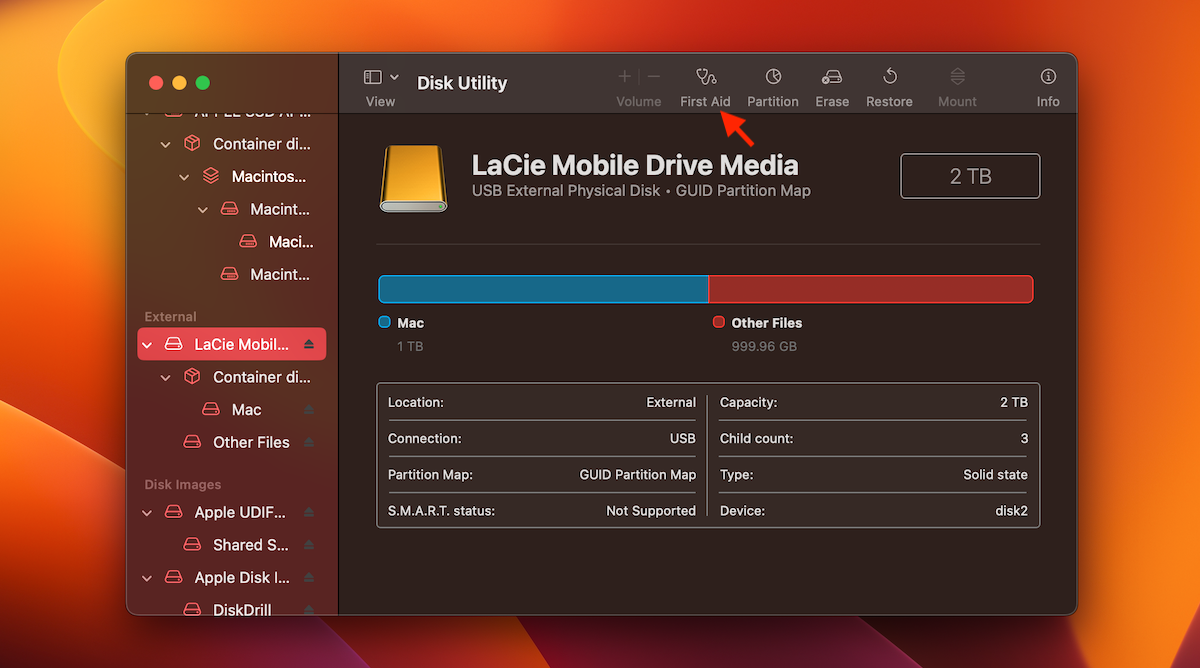This screenshot has height=668, width=1200.
Task: Click the red Other Files partition bar
Action: pyautogui.click(x=870, y=289)
